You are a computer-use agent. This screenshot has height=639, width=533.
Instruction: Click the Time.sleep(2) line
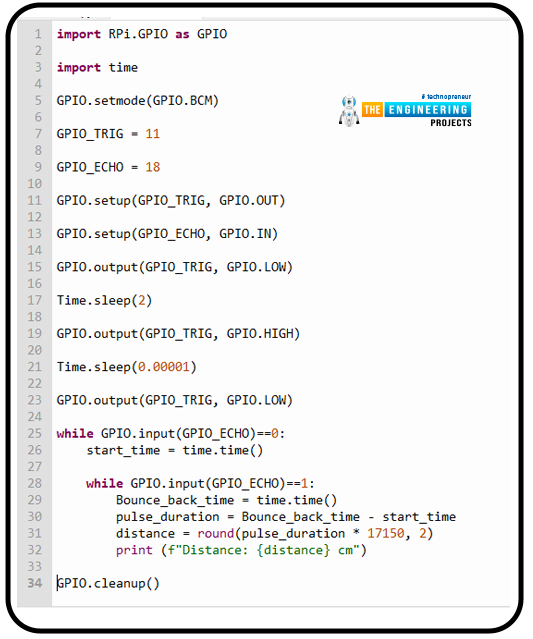[104, 301]
